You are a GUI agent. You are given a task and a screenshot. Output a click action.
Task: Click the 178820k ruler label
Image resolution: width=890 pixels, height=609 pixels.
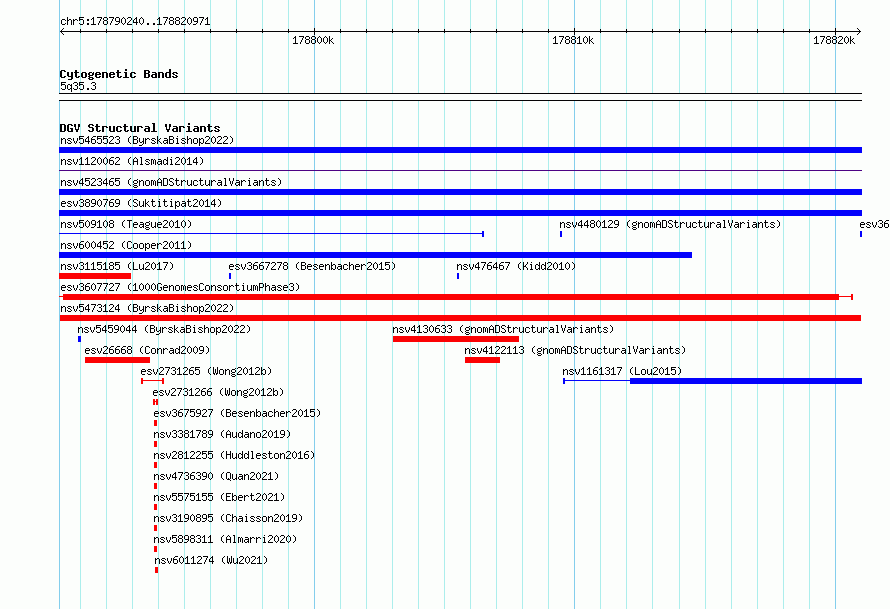(x=834, y=40)
